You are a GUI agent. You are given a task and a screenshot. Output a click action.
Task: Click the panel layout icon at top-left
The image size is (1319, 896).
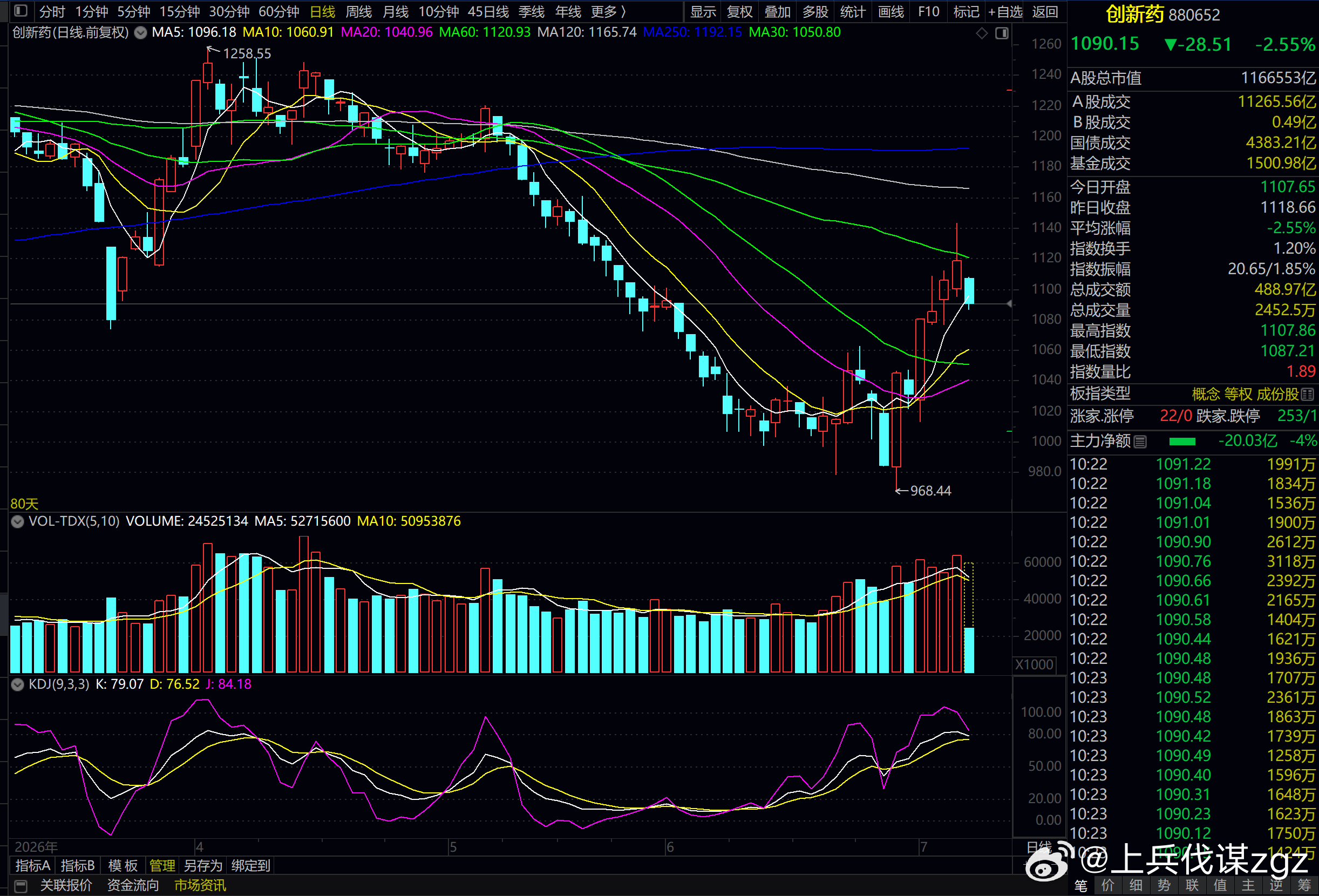pyautogui.click(x=21, y=10)
